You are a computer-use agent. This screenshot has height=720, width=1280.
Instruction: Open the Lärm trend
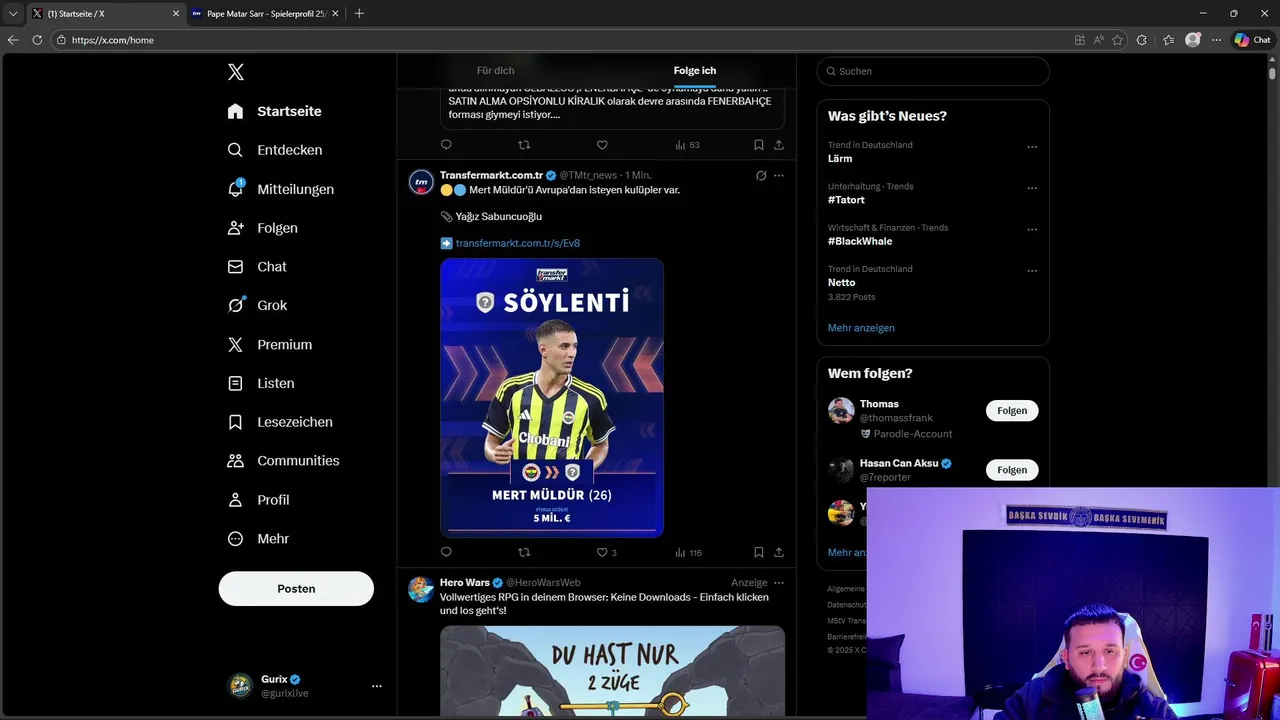pos(840,159)
